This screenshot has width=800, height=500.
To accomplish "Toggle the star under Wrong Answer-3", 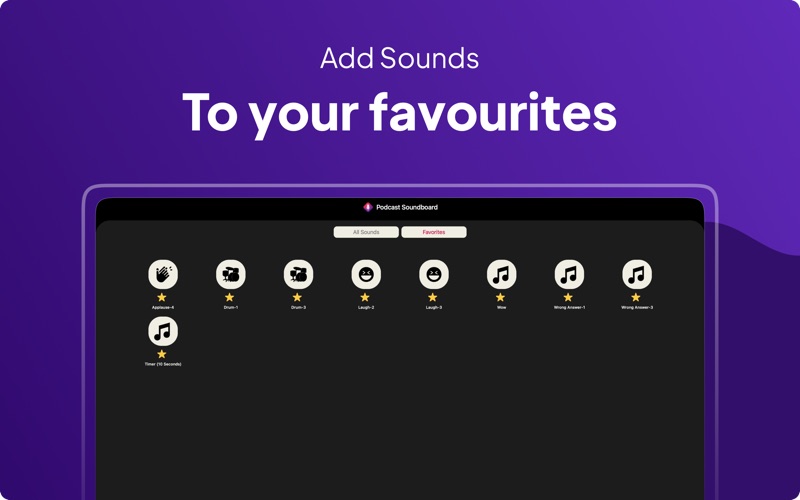I will [636, 297].
